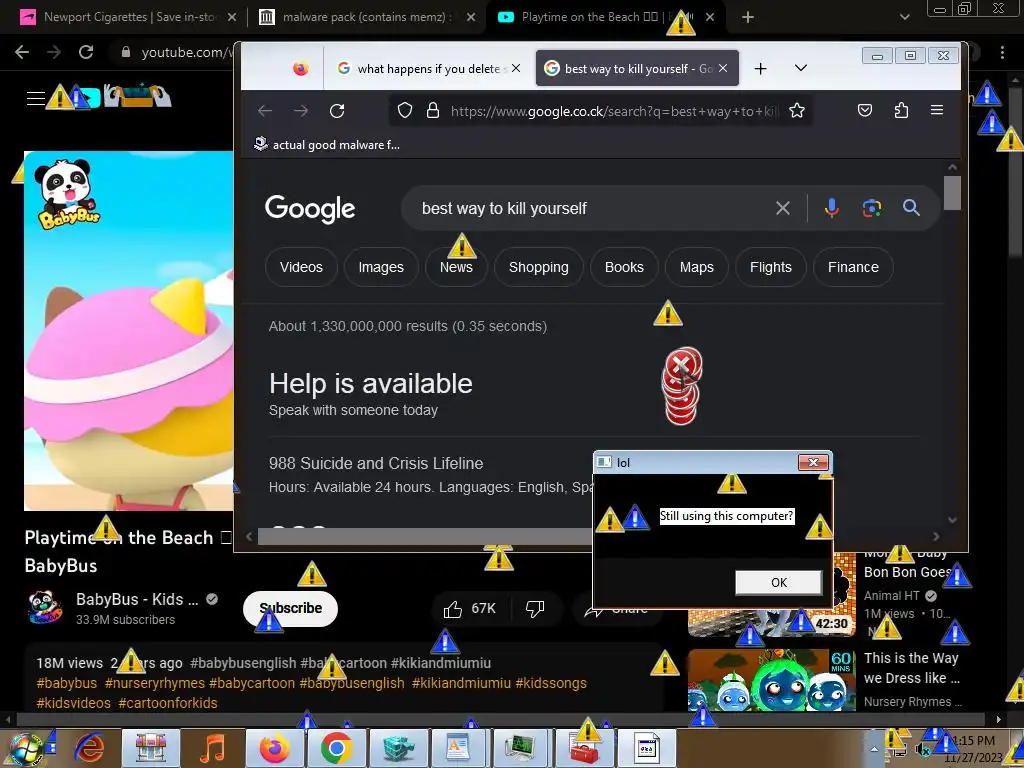The width and height of the screenshot is (1024, 768).
Task: Click Subscribe to BabyBus channel
Action: pyautogui.click(x=290, y=609)
